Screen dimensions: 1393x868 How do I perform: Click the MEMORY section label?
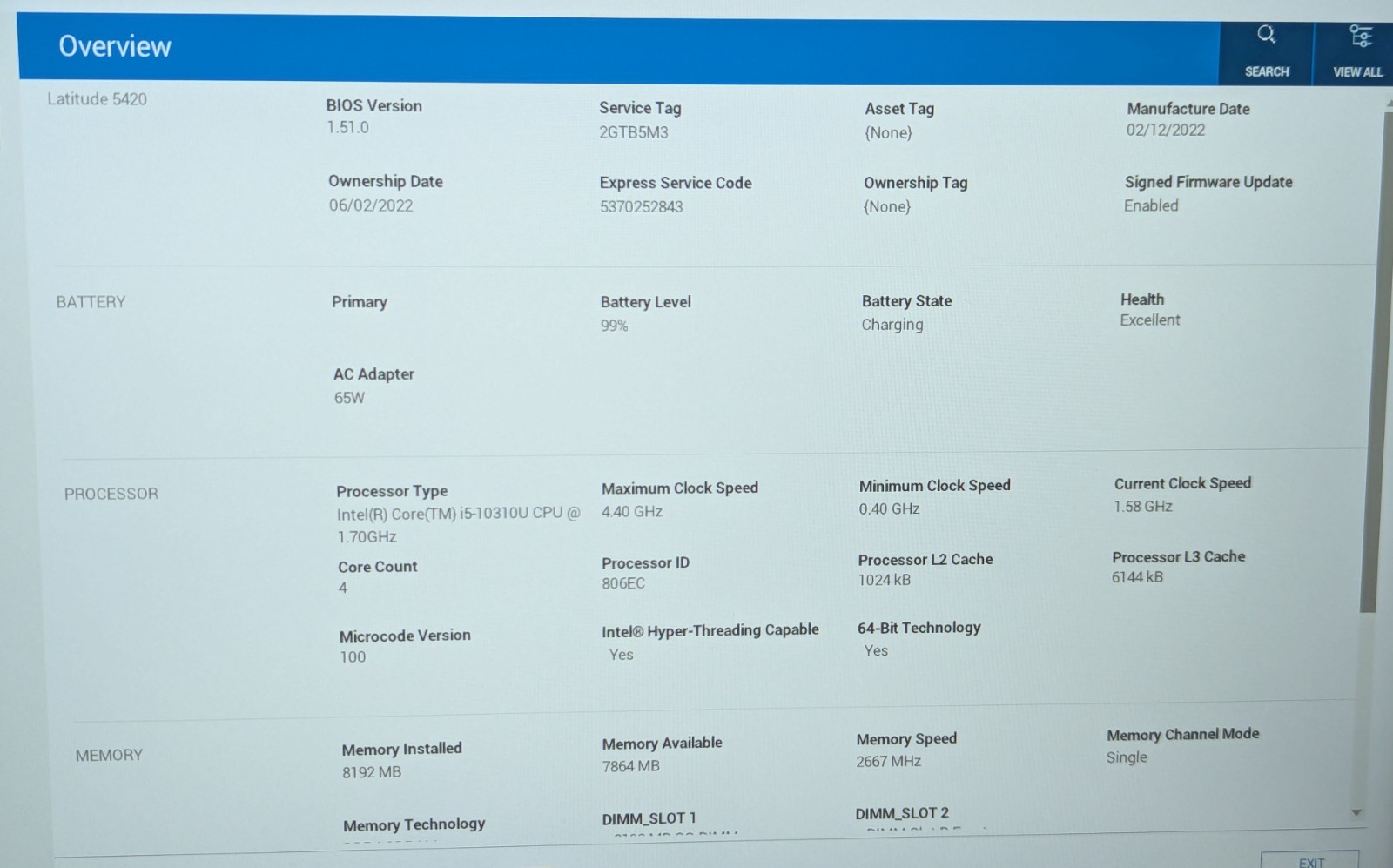tap(109, 756)
